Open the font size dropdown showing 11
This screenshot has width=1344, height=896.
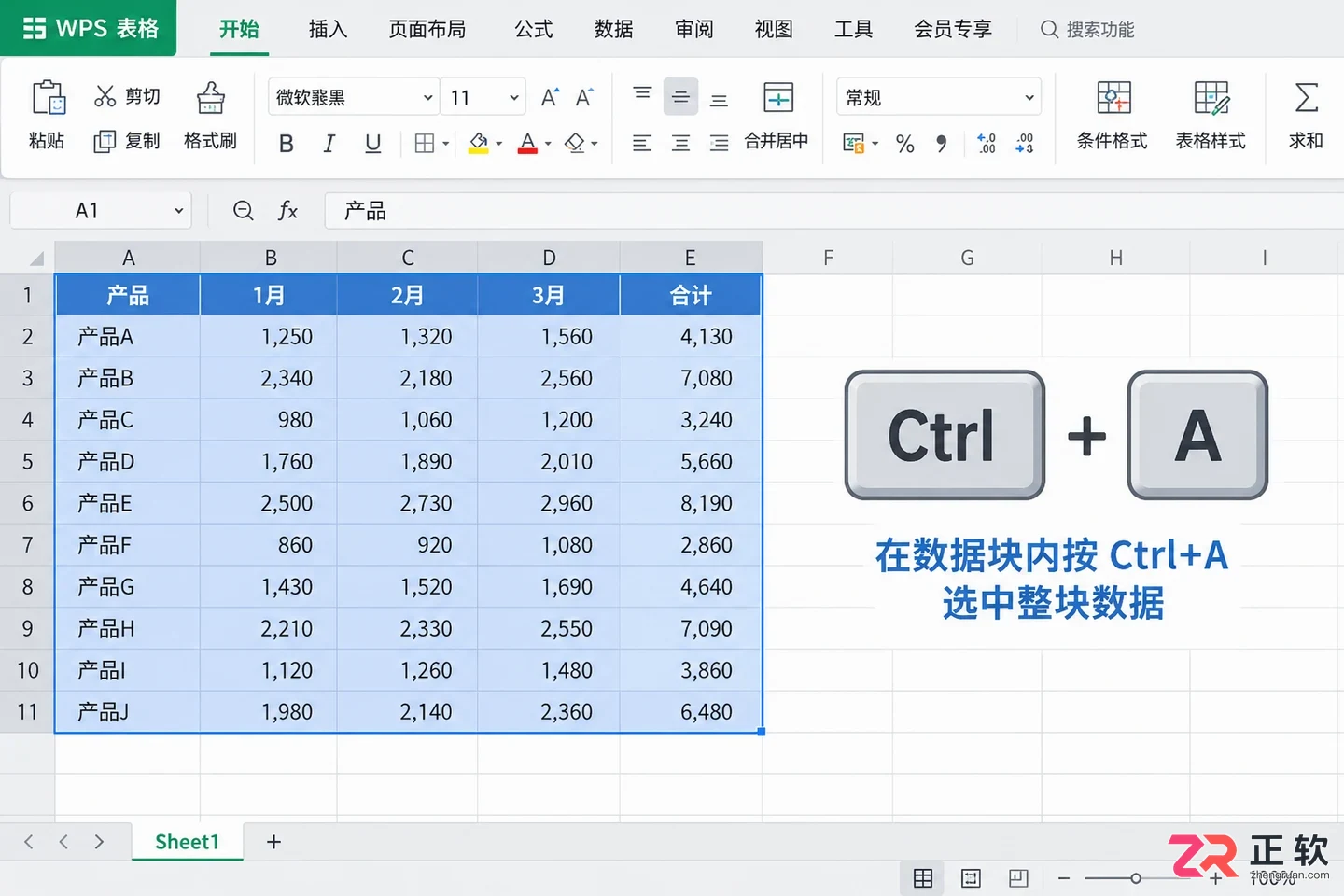coord(483,97)
